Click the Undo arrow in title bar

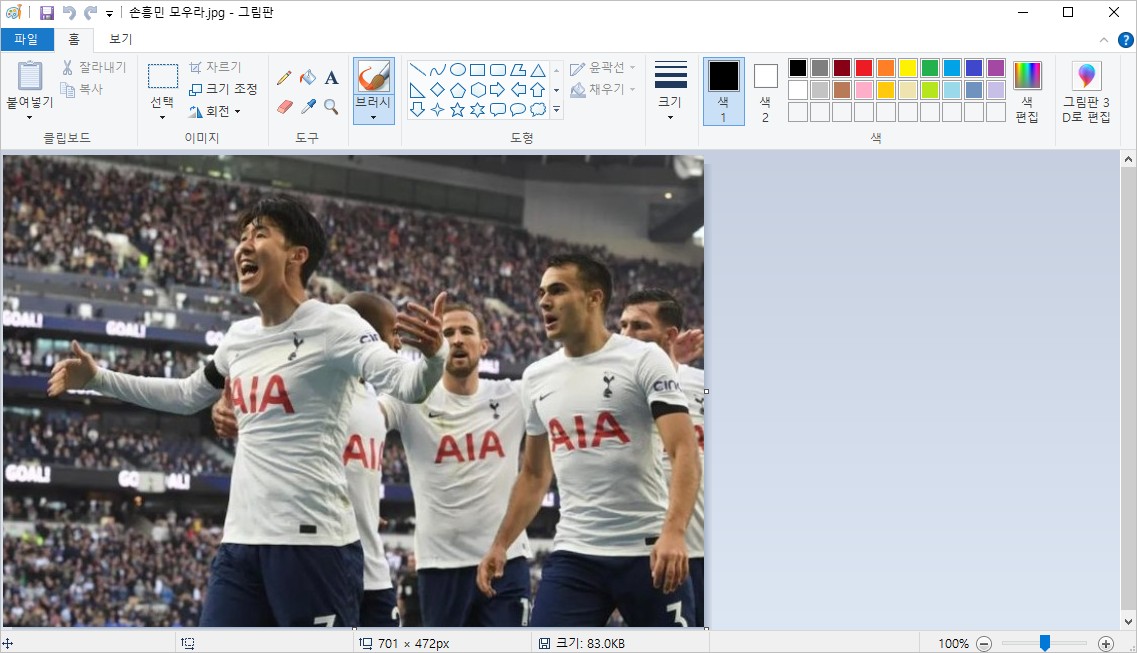coord(69,12)
